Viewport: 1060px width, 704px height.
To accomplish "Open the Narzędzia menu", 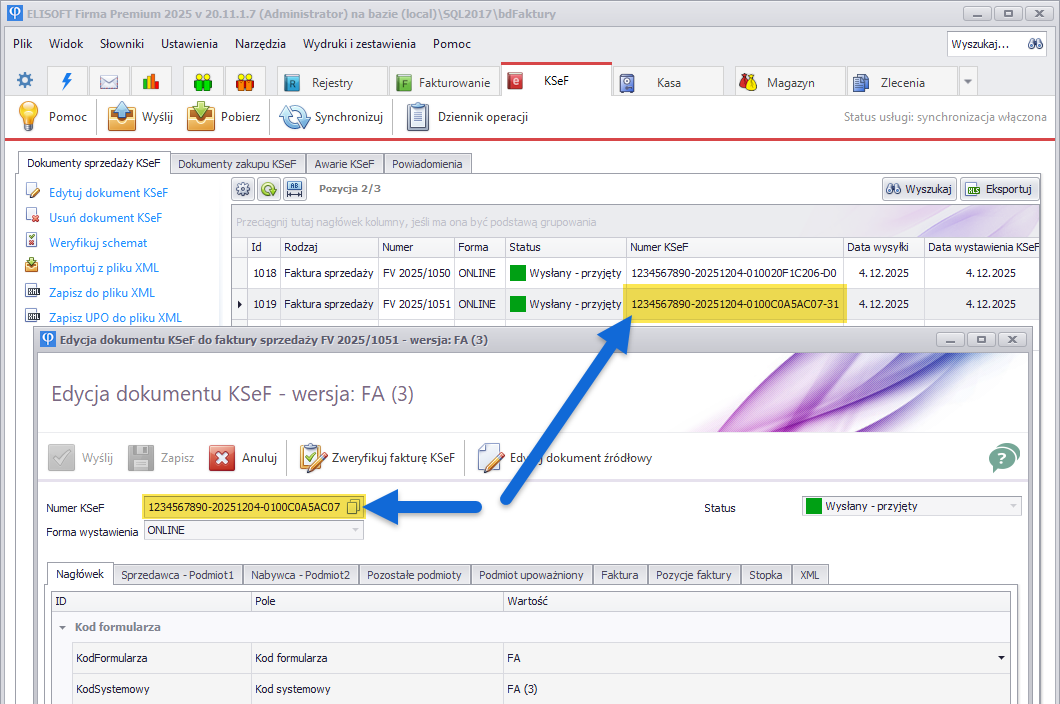I will click(260, 44).
